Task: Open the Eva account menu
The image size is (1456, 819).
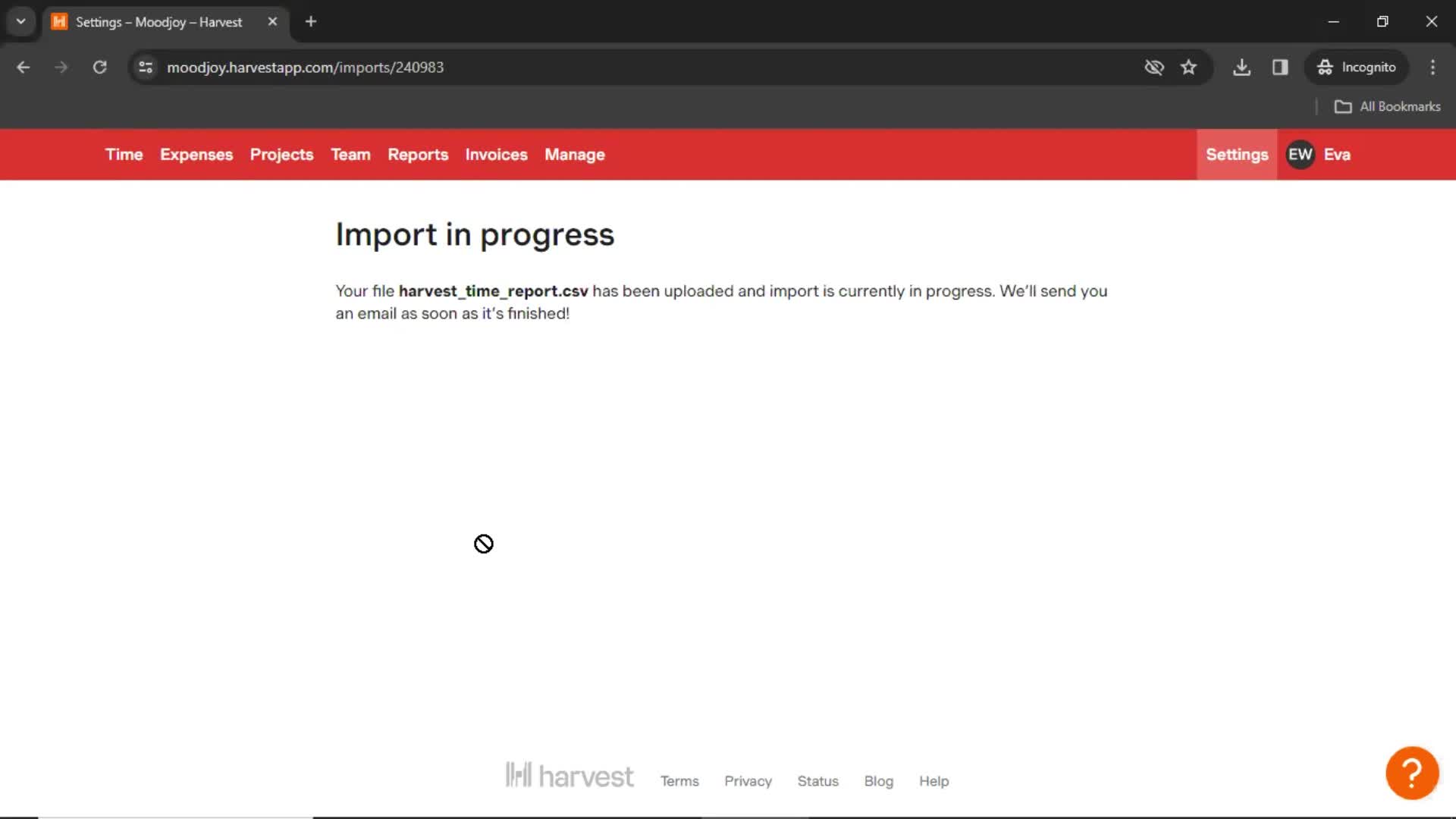Action: click(x=1337, y=155)
